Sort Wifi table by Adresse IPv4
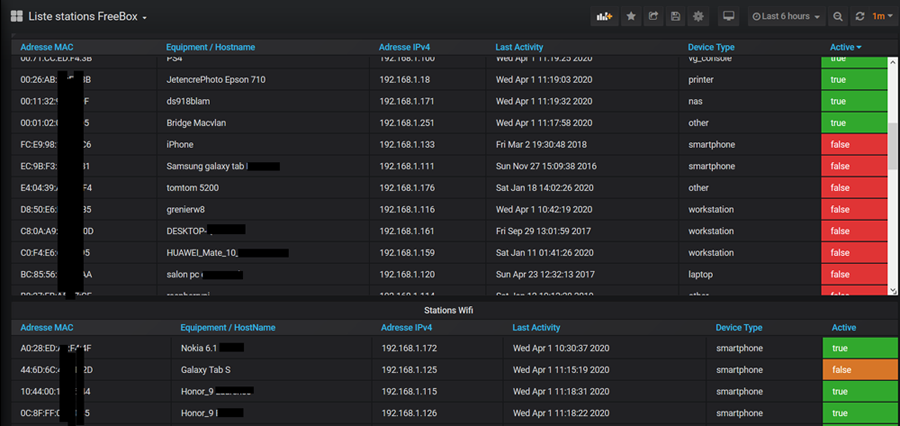The width and height of the screenshot is (900, 426). tap(412, 327)
